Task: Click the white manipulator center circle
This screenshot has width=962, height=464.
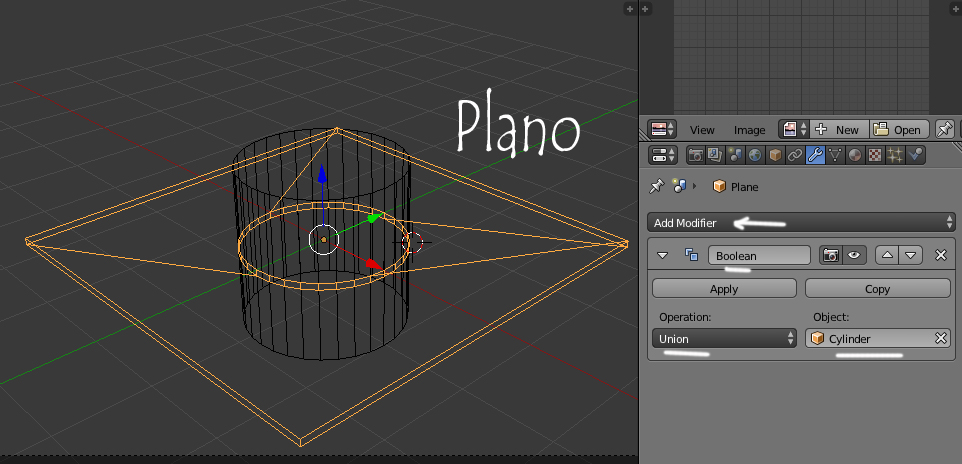Action: pos(324,239)
